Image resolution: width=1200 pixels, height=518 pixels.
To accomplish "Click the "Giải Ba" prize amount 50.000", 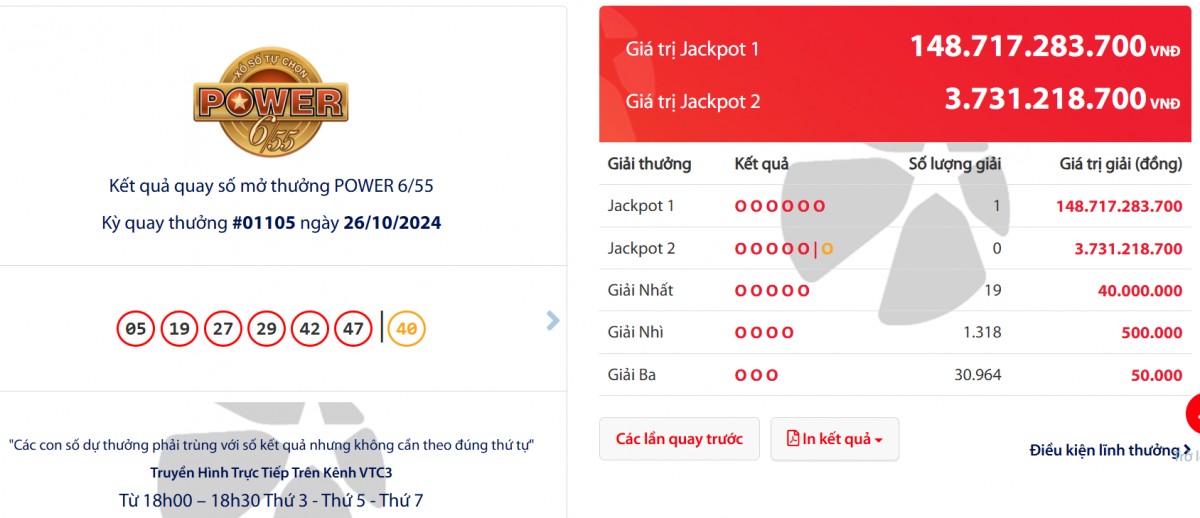I will pyautogui.click(x=1156, y=375).
